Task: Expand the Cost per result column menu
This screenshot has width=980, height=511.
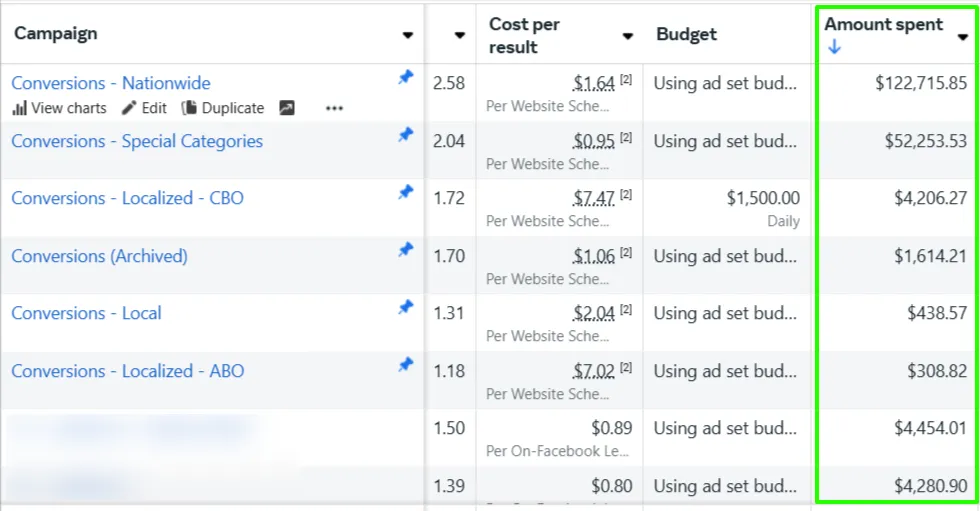Action: click(627, 36)
